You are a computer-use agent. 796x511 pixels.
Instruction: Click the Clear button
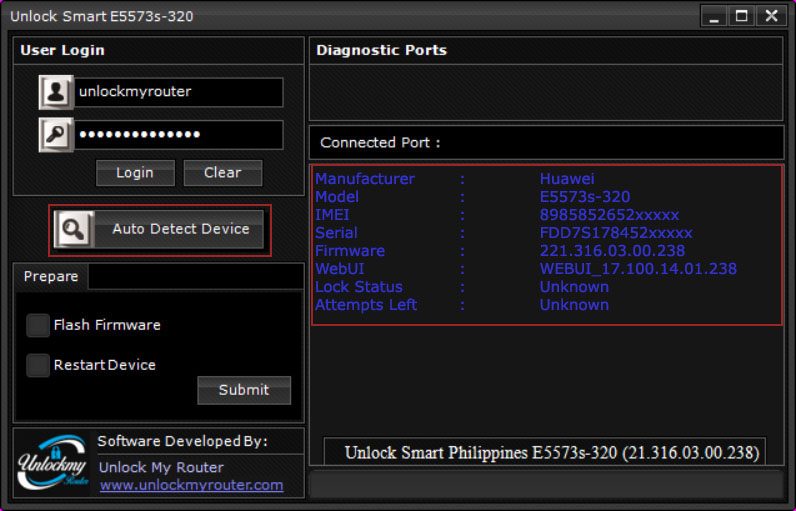(223, 173)
